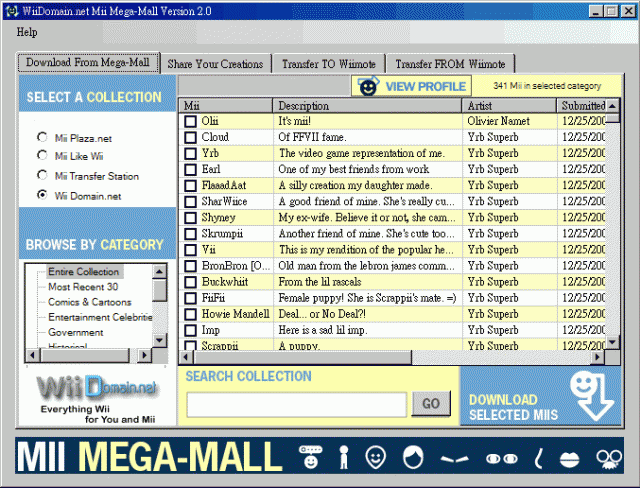This screenshot has height=488, width=640.
Task: Select Government category
Action: (76, 332)
